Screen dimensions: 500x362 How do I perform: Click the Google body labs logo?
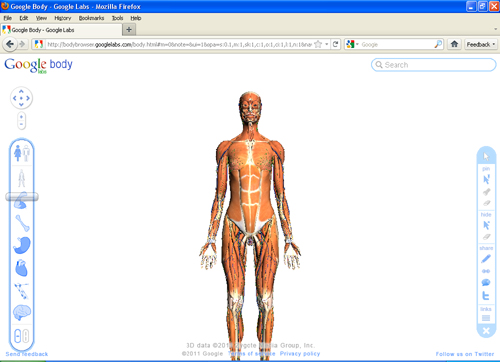pos(38,65)
